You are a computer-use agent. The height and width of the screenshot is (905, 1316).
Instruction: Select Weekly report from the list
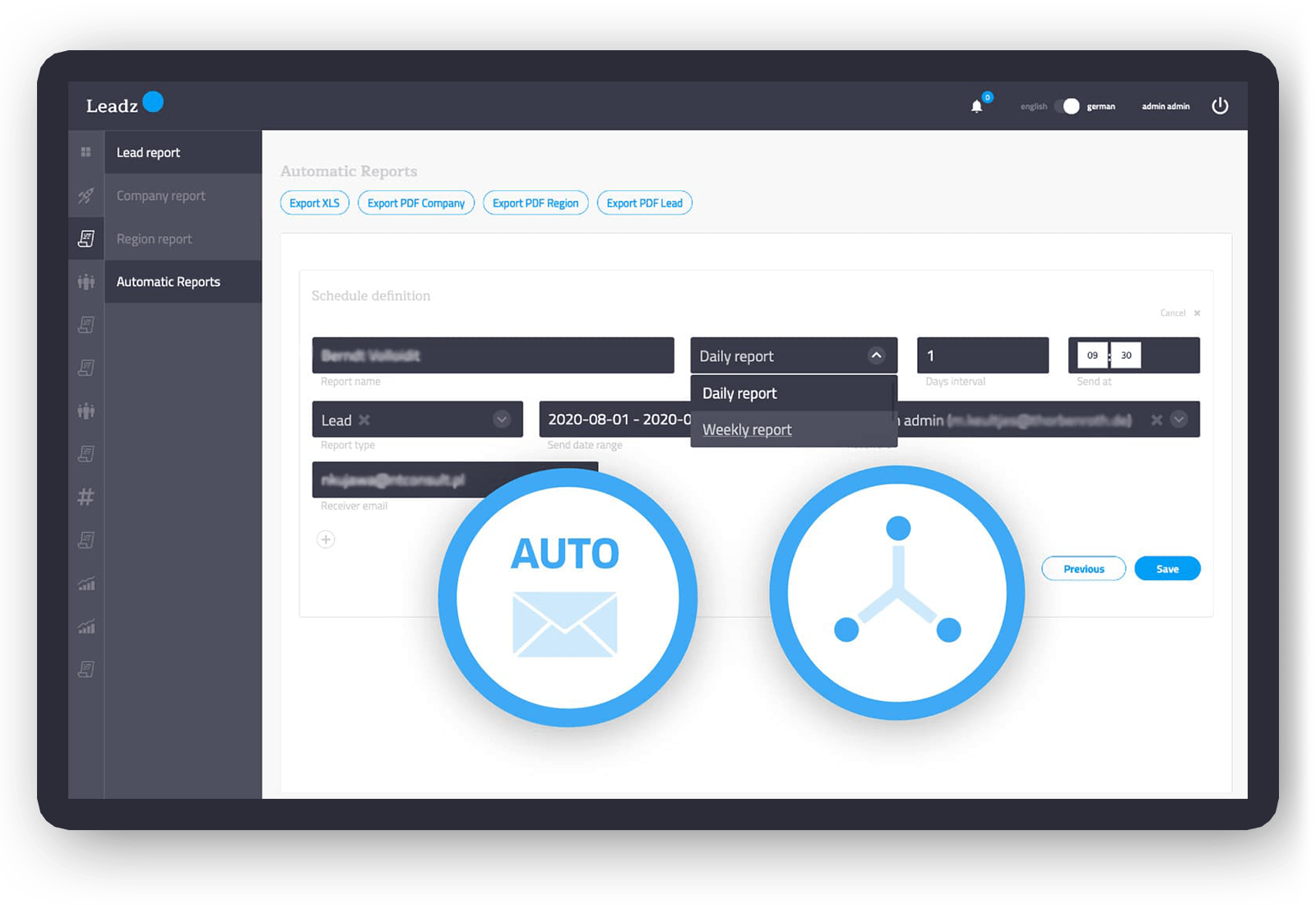[793, 429]
